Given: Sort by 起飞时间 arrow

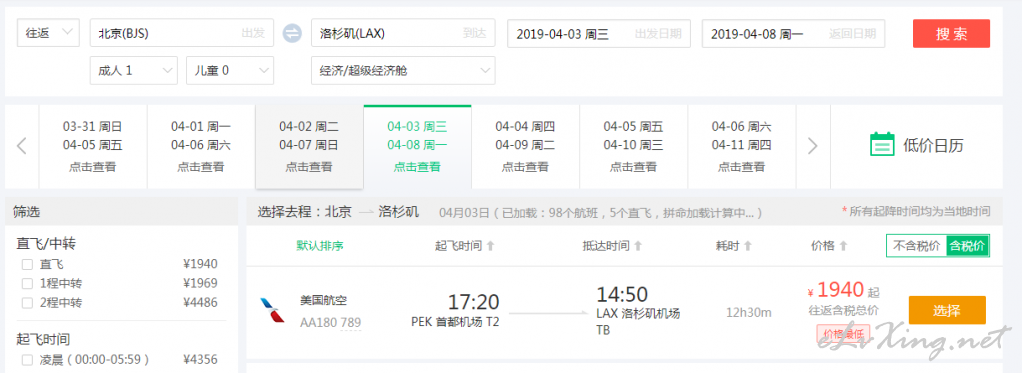Looking at the screenshot, I should click(x=491, y=246).
